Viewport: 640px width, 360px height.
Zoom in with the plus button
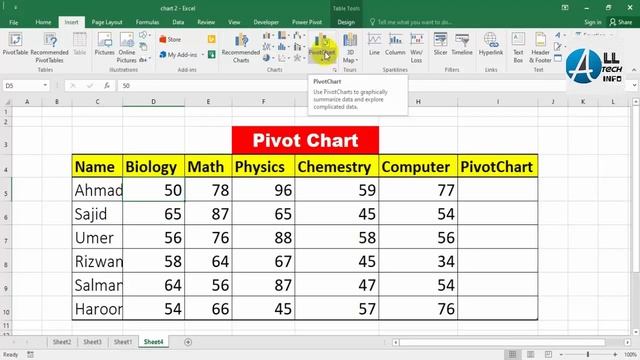(x=615, y=354)
